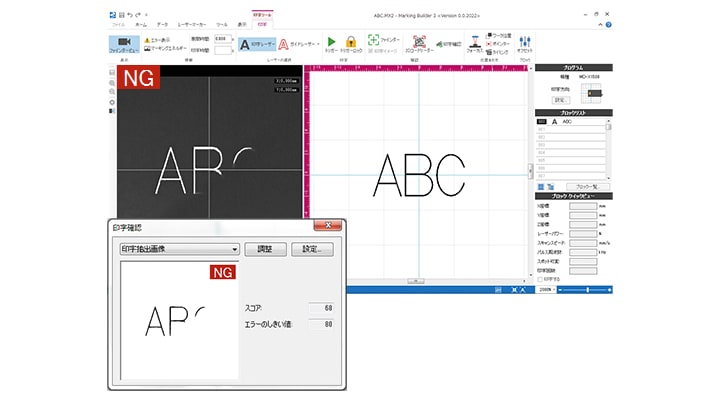Open the Tools ribbon tab
The width and height of the screenshot is (720, 400).
(221, 22)
